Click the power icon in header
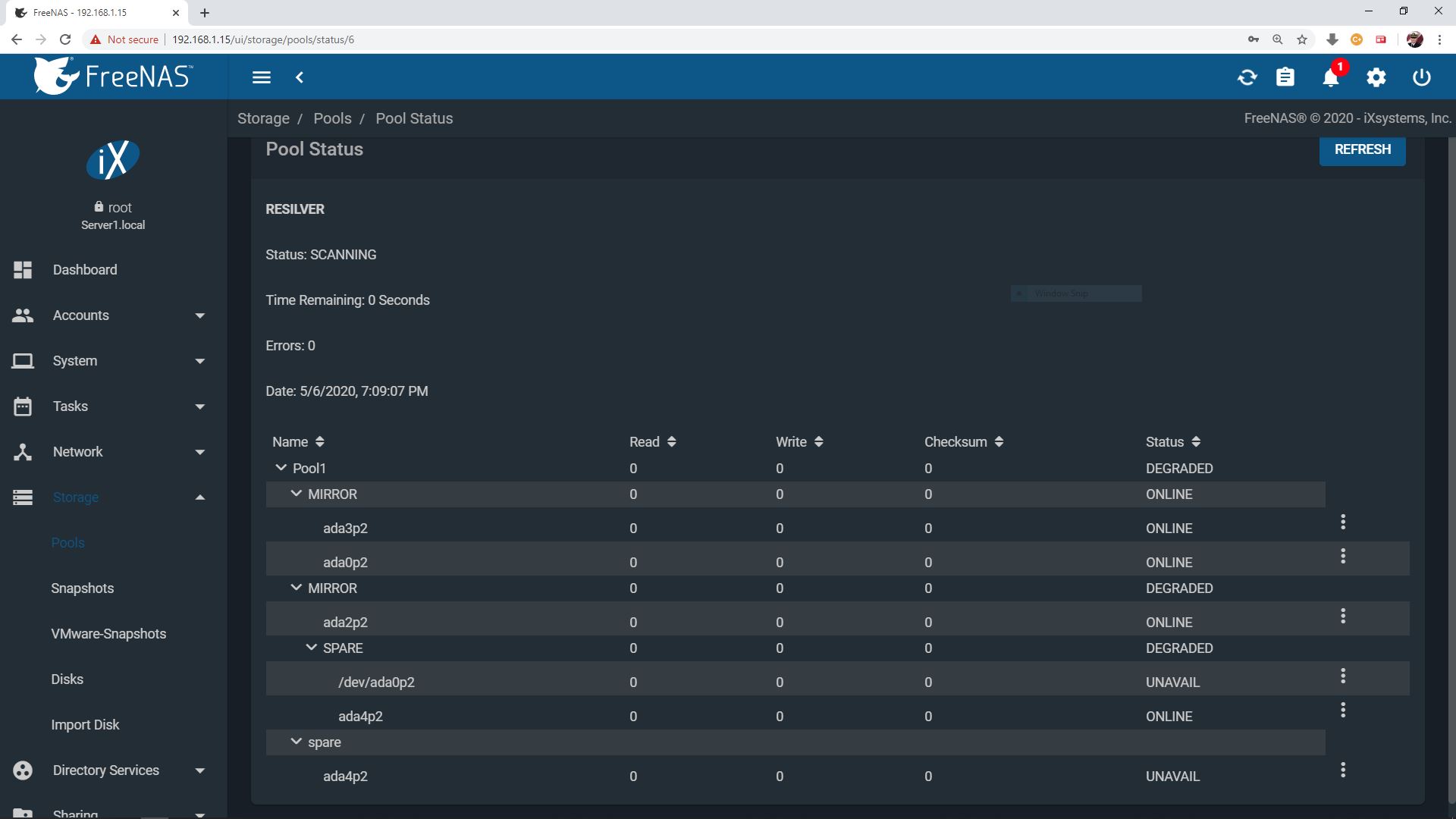The width and height of the screenshot is (1456, 819). 1422,77
